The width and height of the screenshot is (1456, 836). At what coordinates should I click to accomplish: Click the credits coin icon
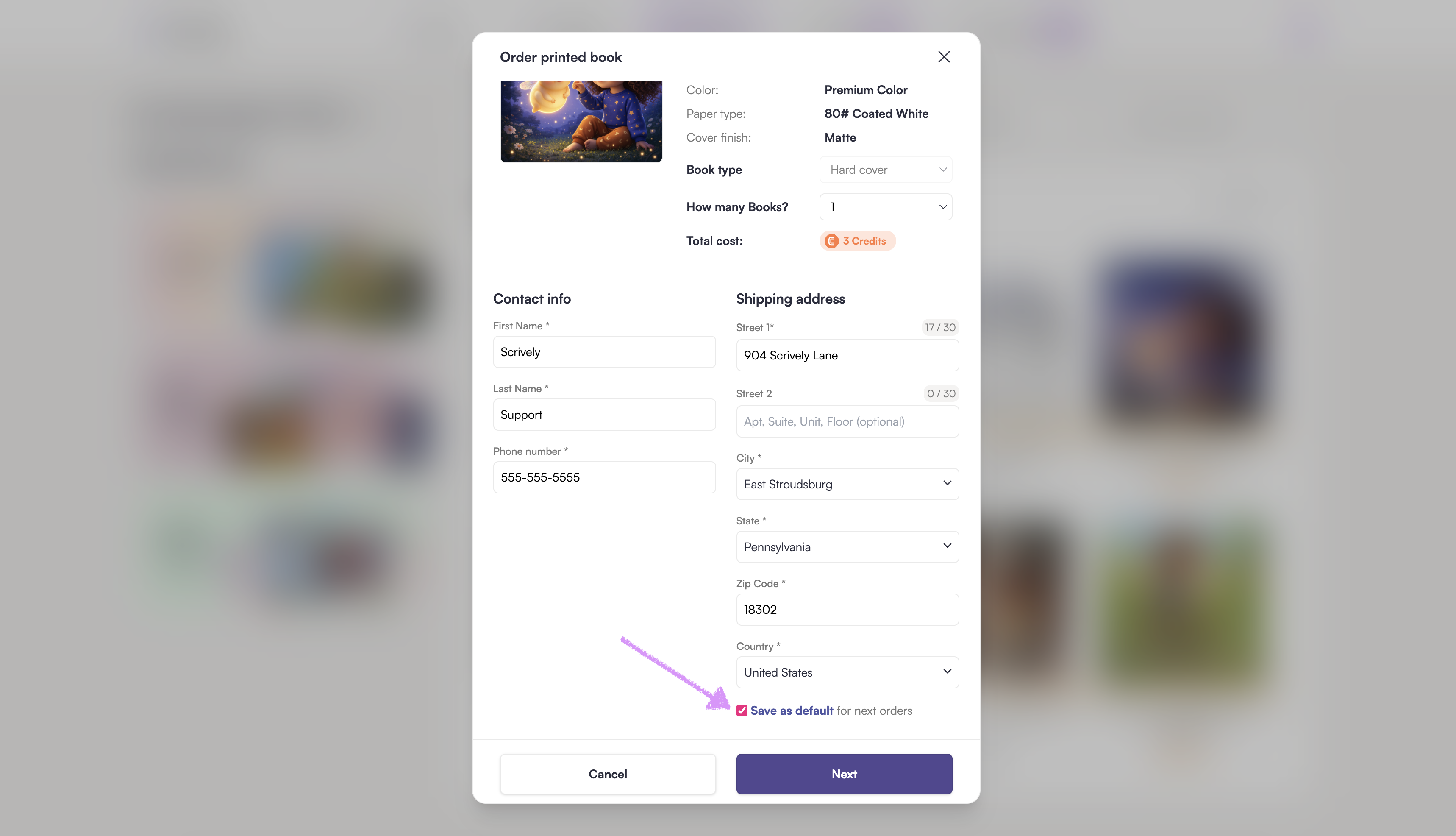point(831,241)
